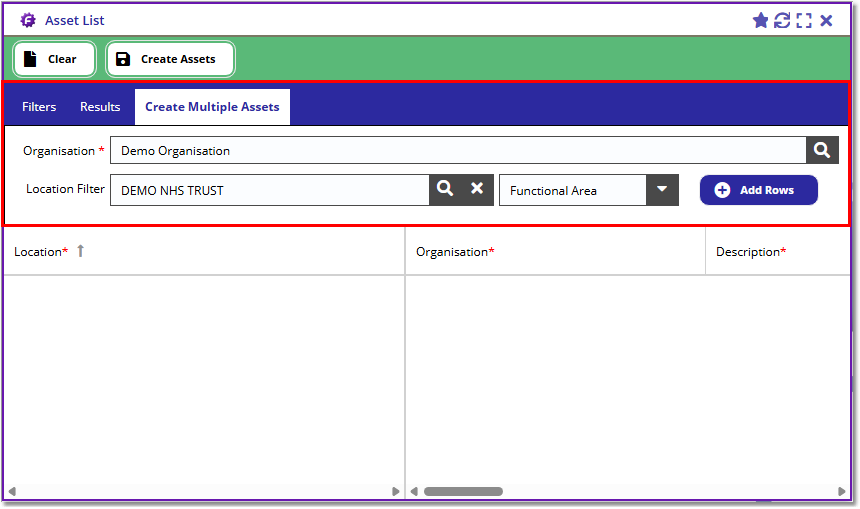
Task: Click the Functional Area combo box
Action: [573, 190]
